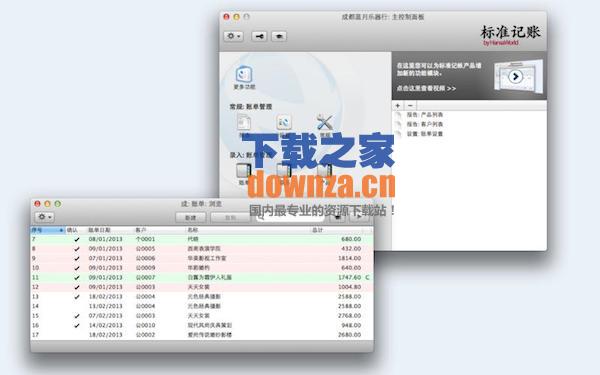Click customer code 公0002 in row 17
Viewport: 600px width, 375px height.
[x=145, y=335]
